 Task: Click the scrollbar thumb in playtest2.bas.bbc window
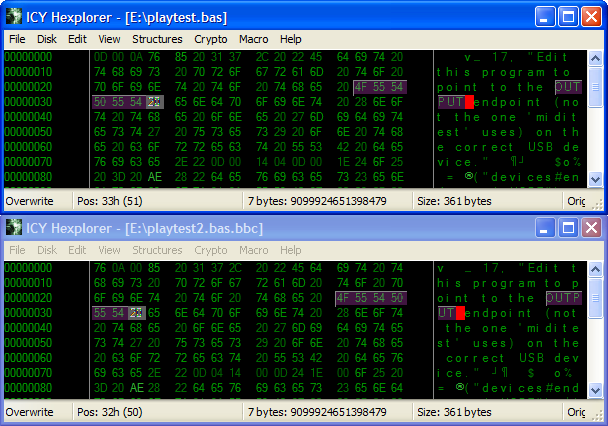(x=595, y=298)
